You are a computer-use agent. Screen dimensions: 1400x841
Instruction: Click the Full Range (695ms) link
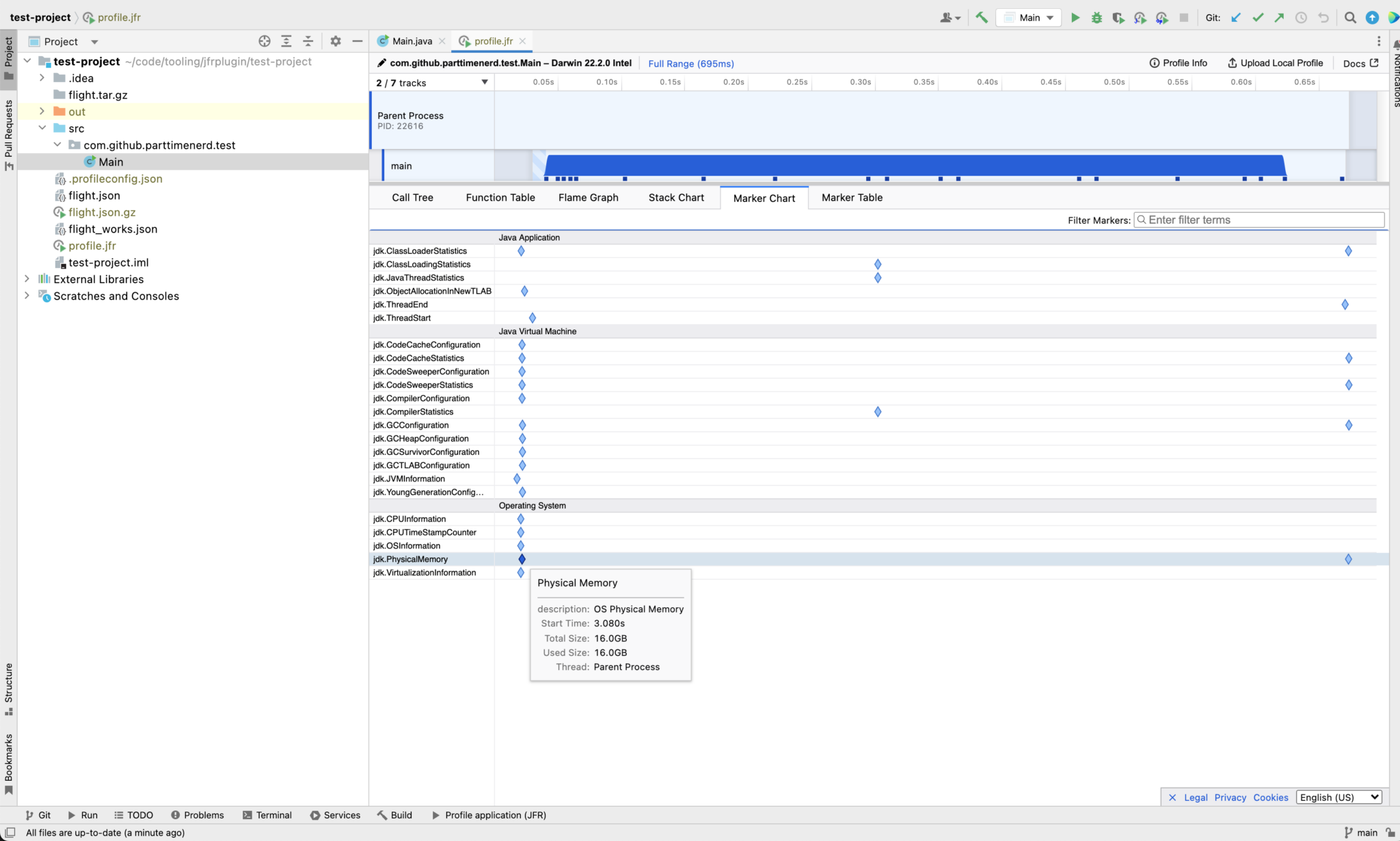coord(690,64)
